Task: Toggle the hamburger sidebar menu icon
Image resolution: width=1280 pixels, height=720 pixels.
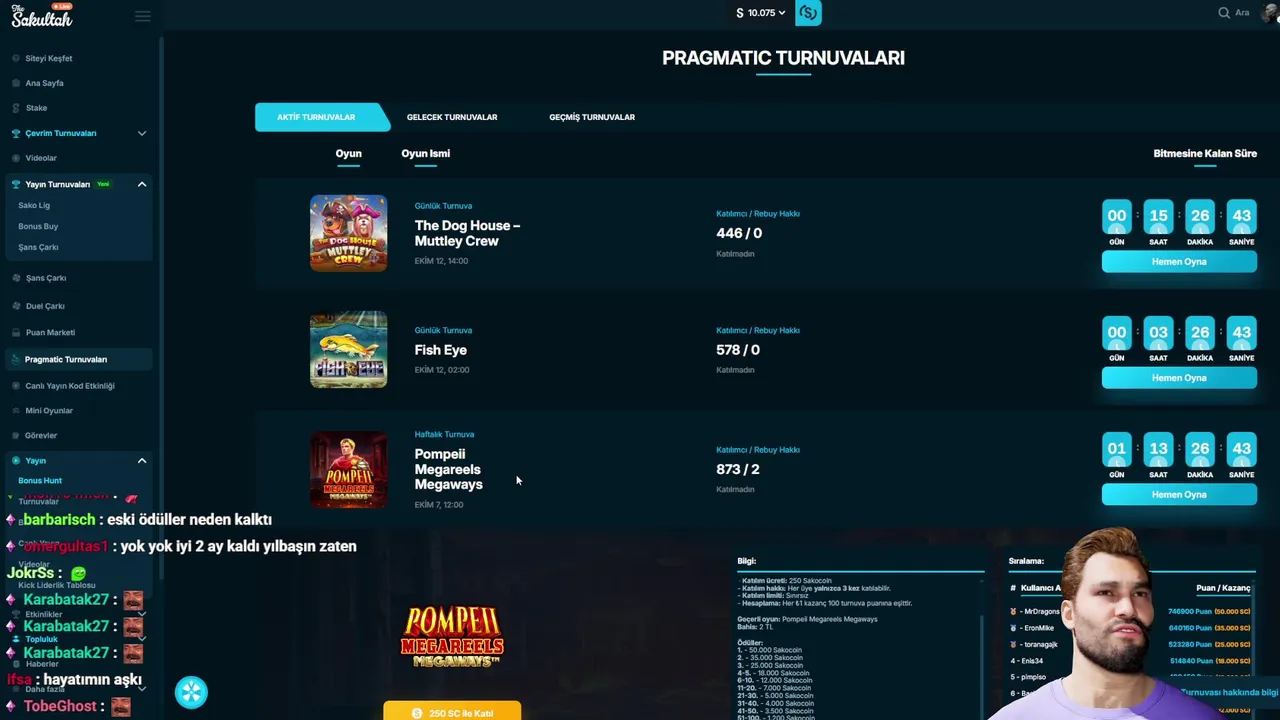Action: 142,16
